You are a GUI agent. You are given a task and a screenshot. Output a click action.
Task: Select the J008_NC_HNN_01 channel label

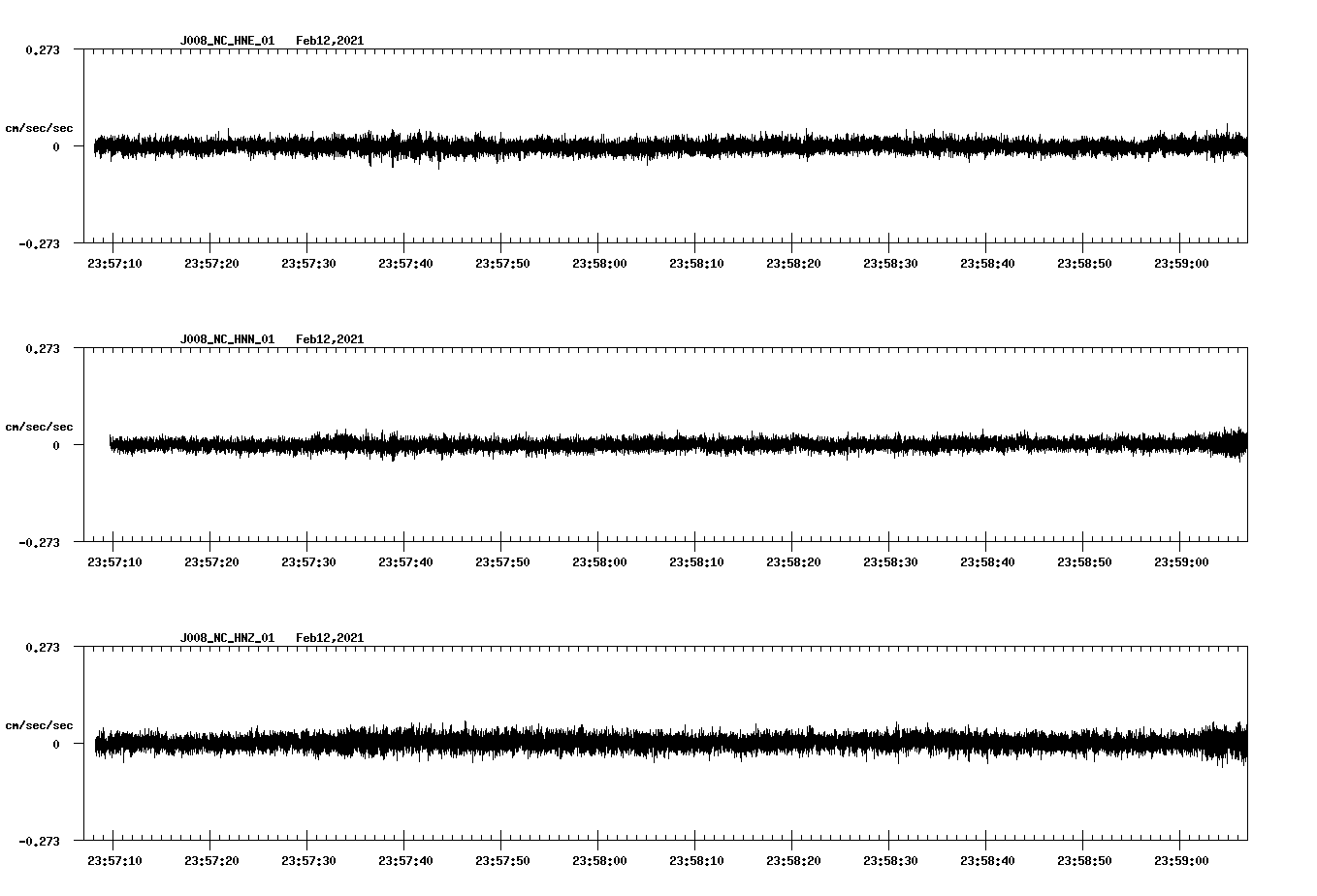226,337
